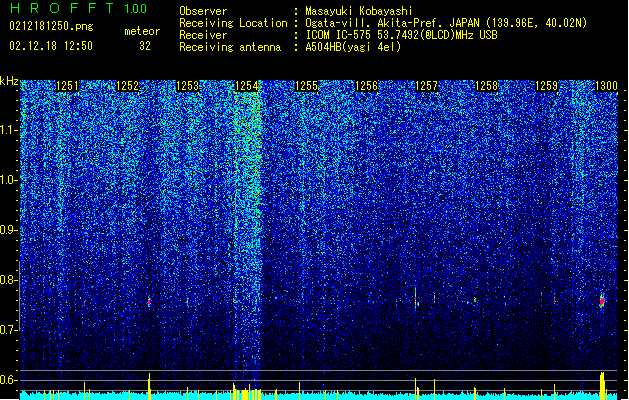This screenshot has height=400, width=629.
Task: Click the version number 1.00
Action: [x=136, y=8]
